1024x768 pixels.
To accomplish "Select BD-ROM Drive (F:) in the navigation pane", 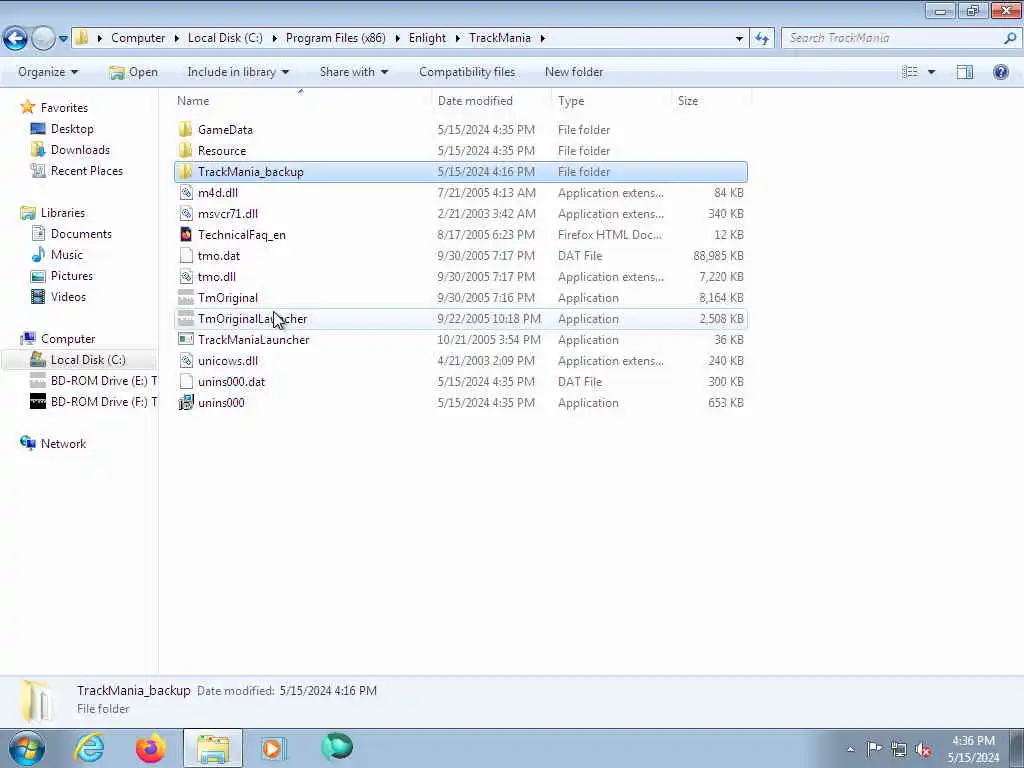I will (103, 402).
